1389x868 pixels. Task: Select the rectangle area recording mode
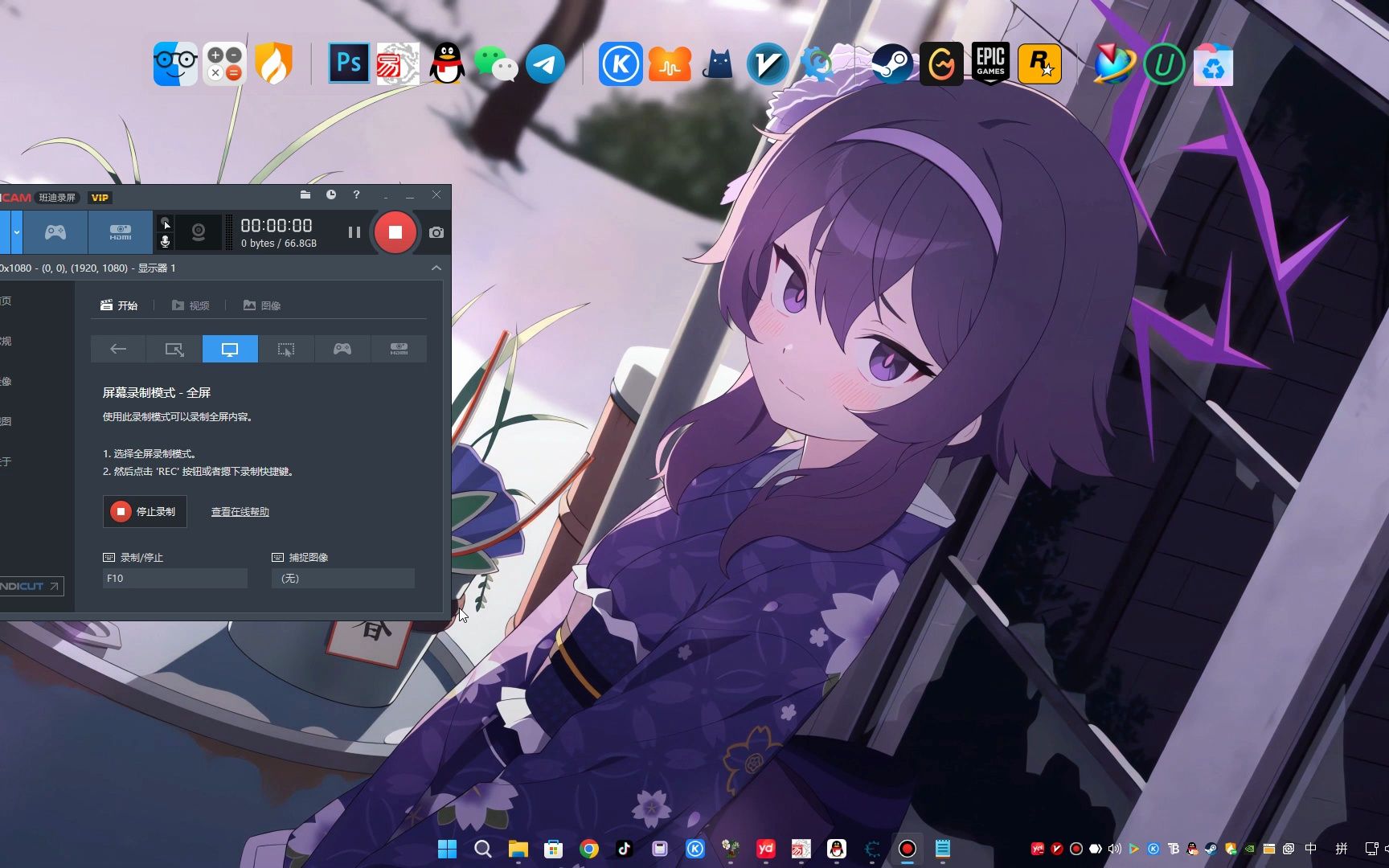point(174,349)
